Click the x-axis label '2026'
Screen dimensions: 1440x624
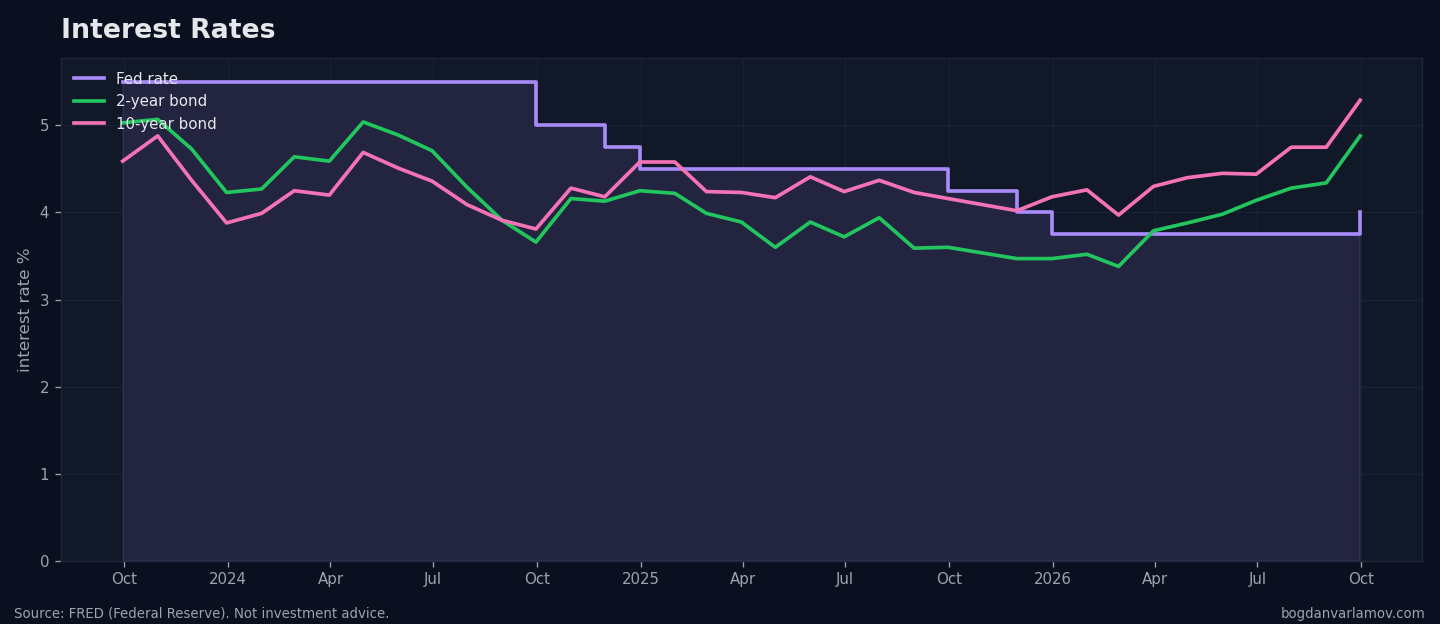(x=1052, y=579)
